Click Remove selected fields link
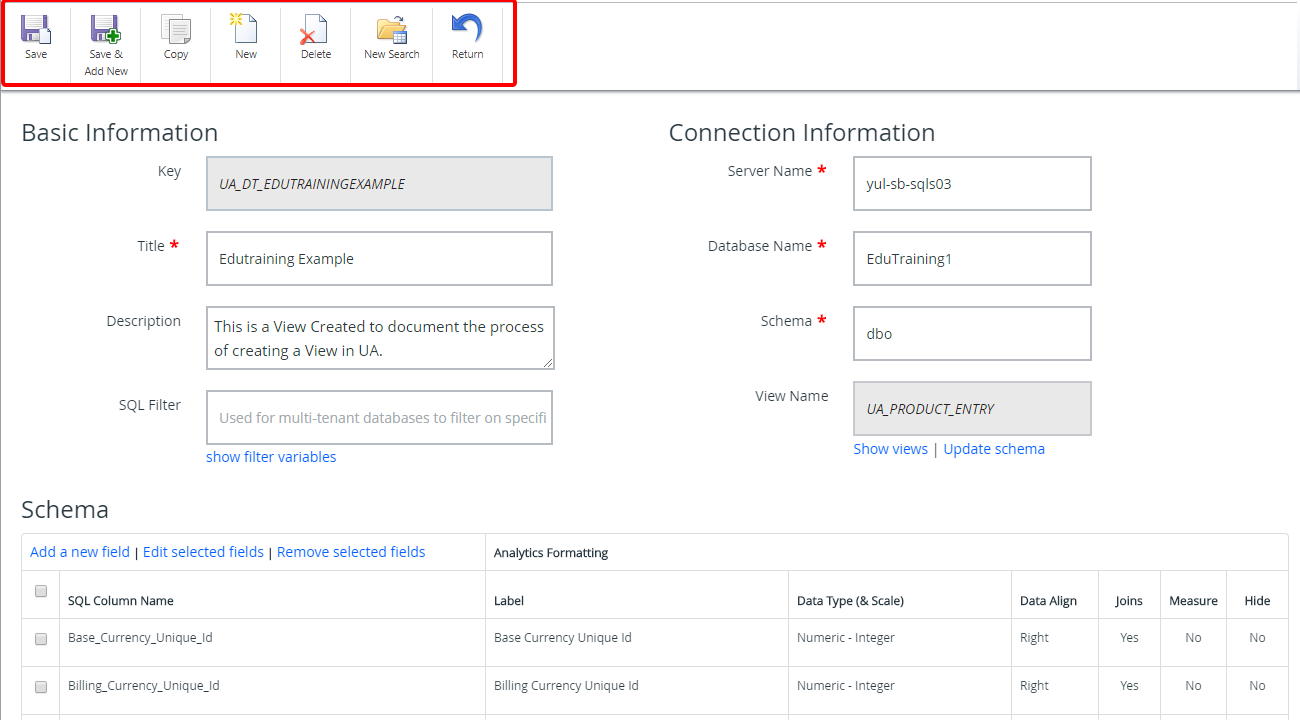The image size is (1300, 720). [x=351, y=552]
